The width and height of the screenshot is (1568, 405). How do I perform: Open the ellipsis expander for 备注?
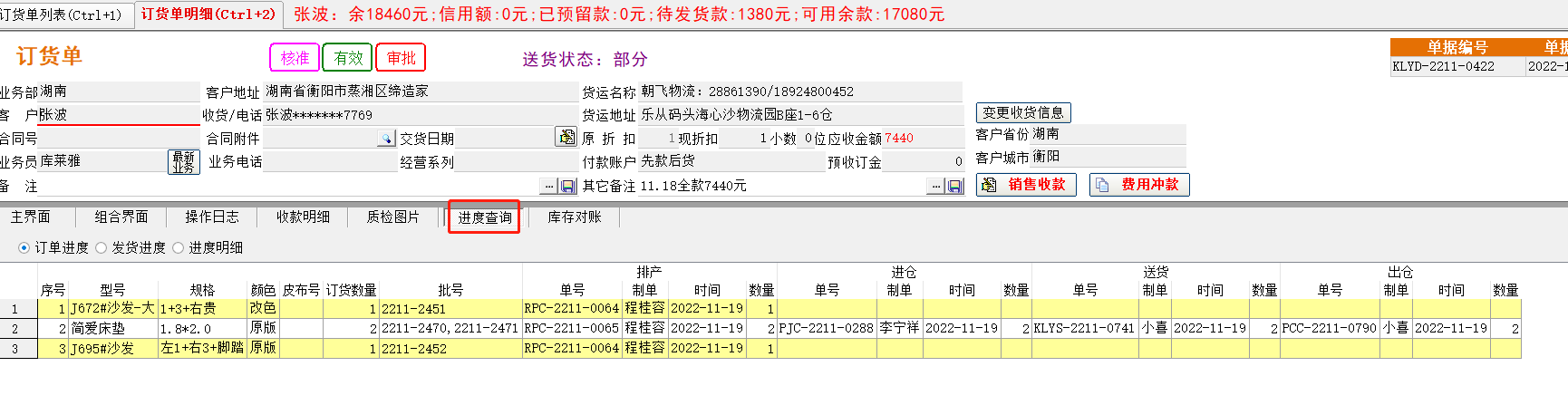point(548,187)
